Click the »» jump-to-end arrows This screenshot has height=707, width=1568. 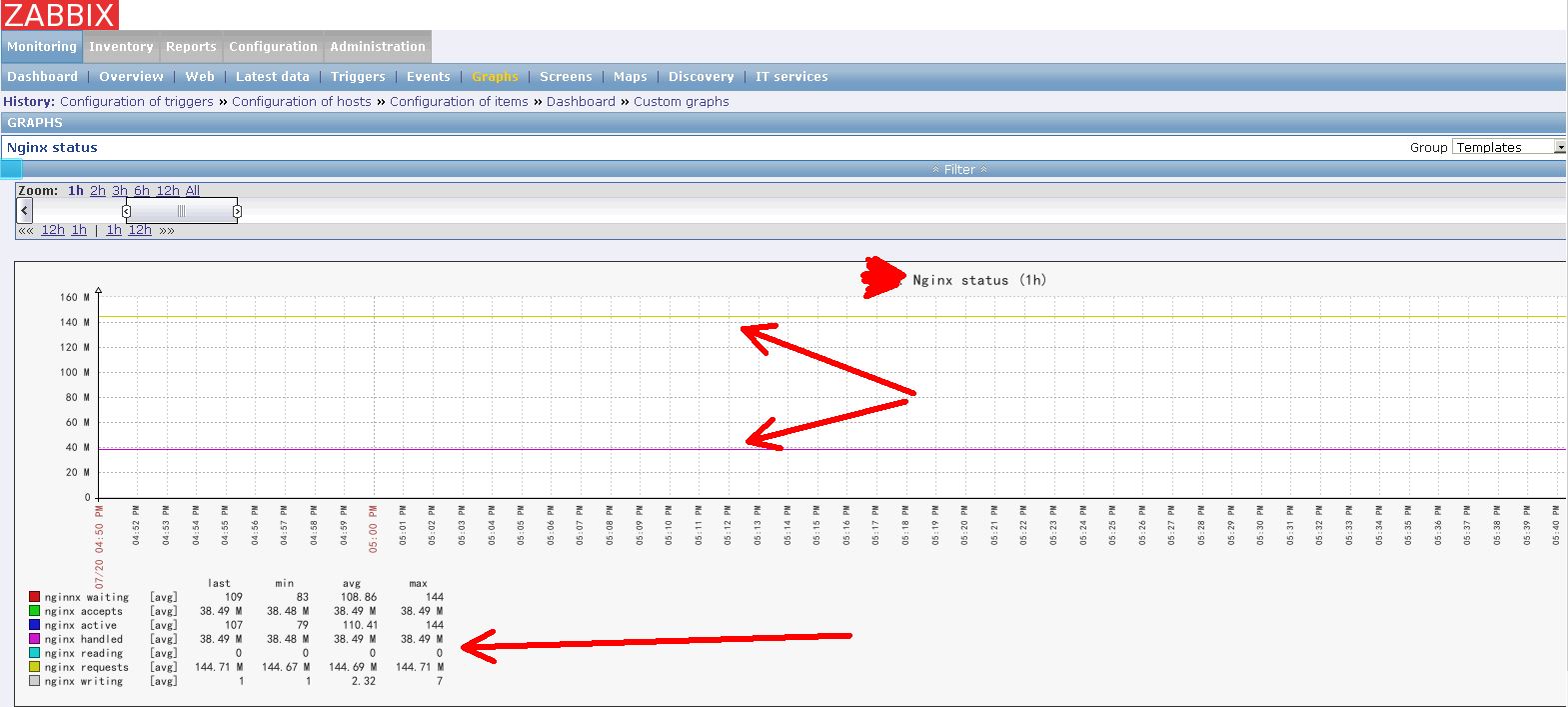[x=167, y=230]
